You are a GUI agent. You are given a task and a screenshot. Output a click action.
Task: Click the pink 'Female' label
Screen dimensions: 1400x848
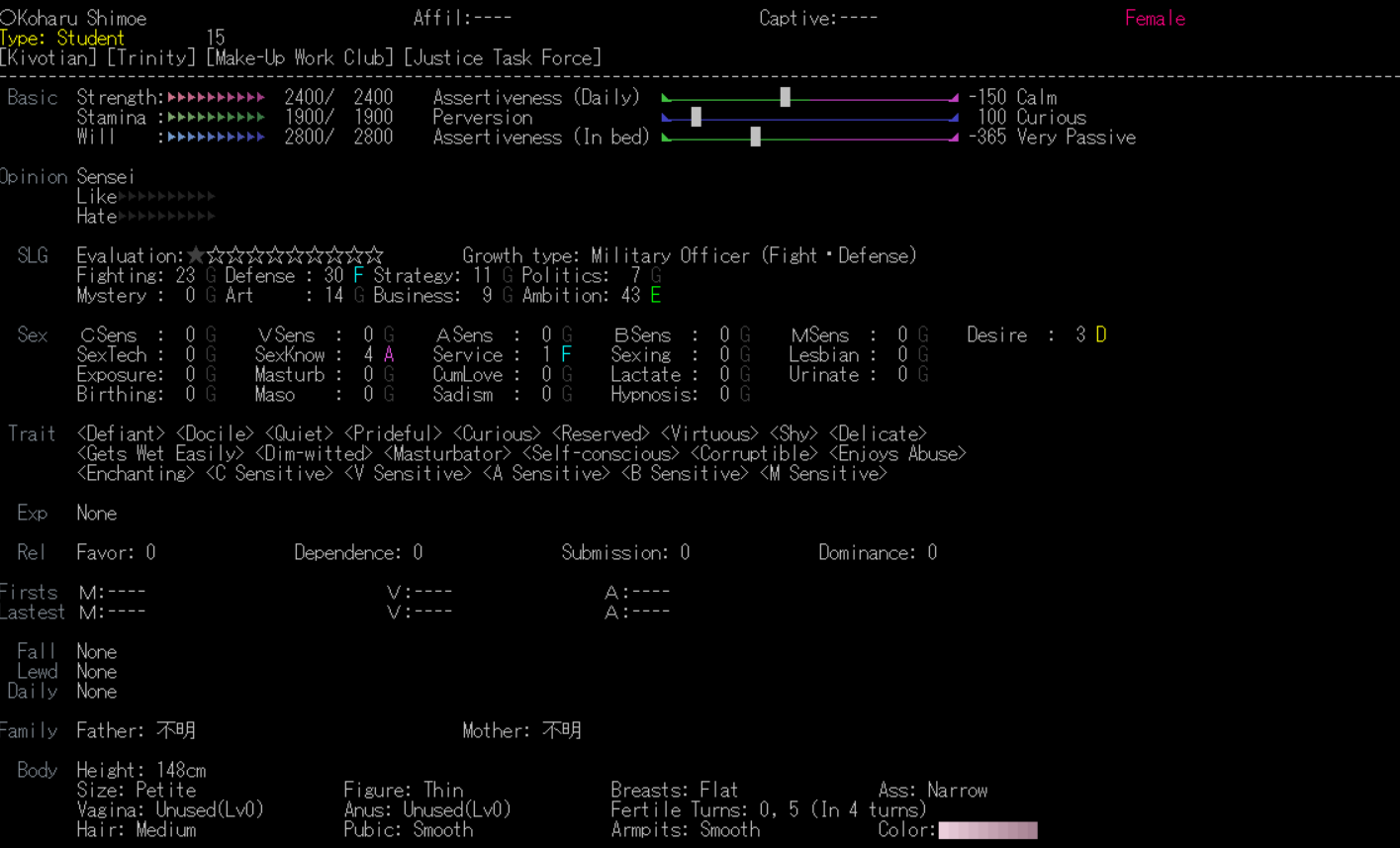(1155, 19)
